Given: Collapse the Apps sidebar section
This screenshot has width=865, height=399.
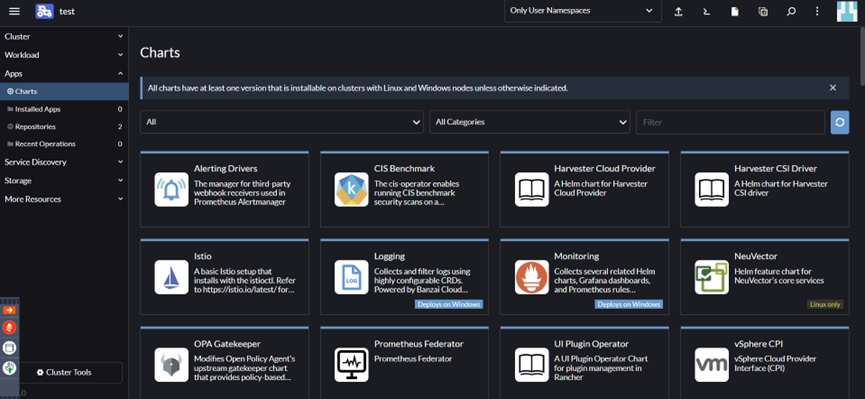Looking at the screenshot, I should [64, 73].
